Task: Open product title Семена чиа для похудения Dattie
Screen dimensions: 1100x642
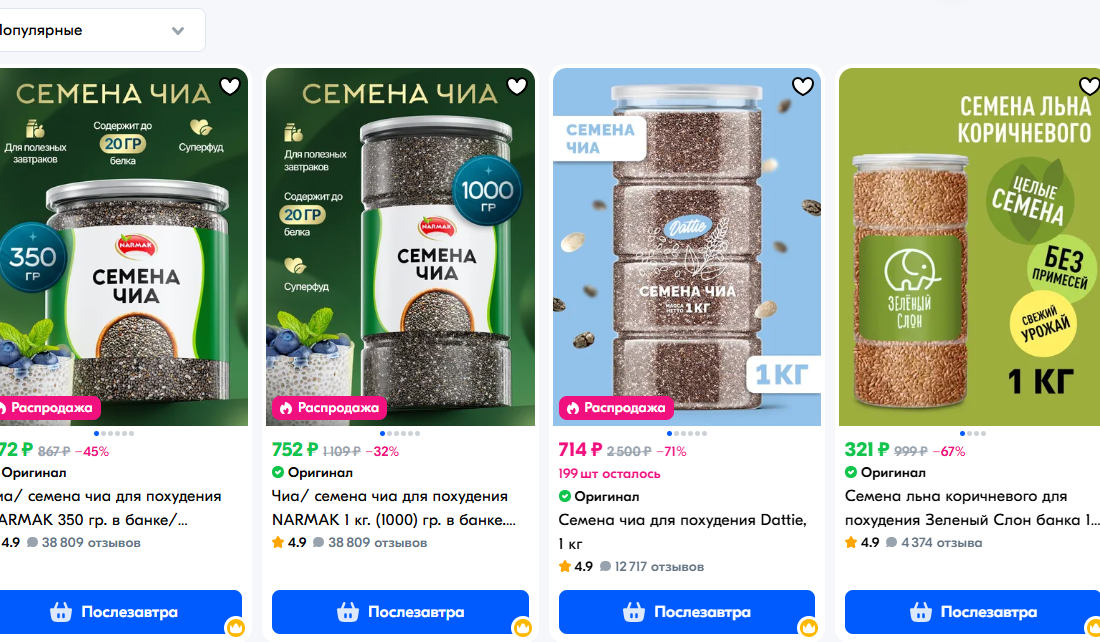Action: [x=683, y=531]
